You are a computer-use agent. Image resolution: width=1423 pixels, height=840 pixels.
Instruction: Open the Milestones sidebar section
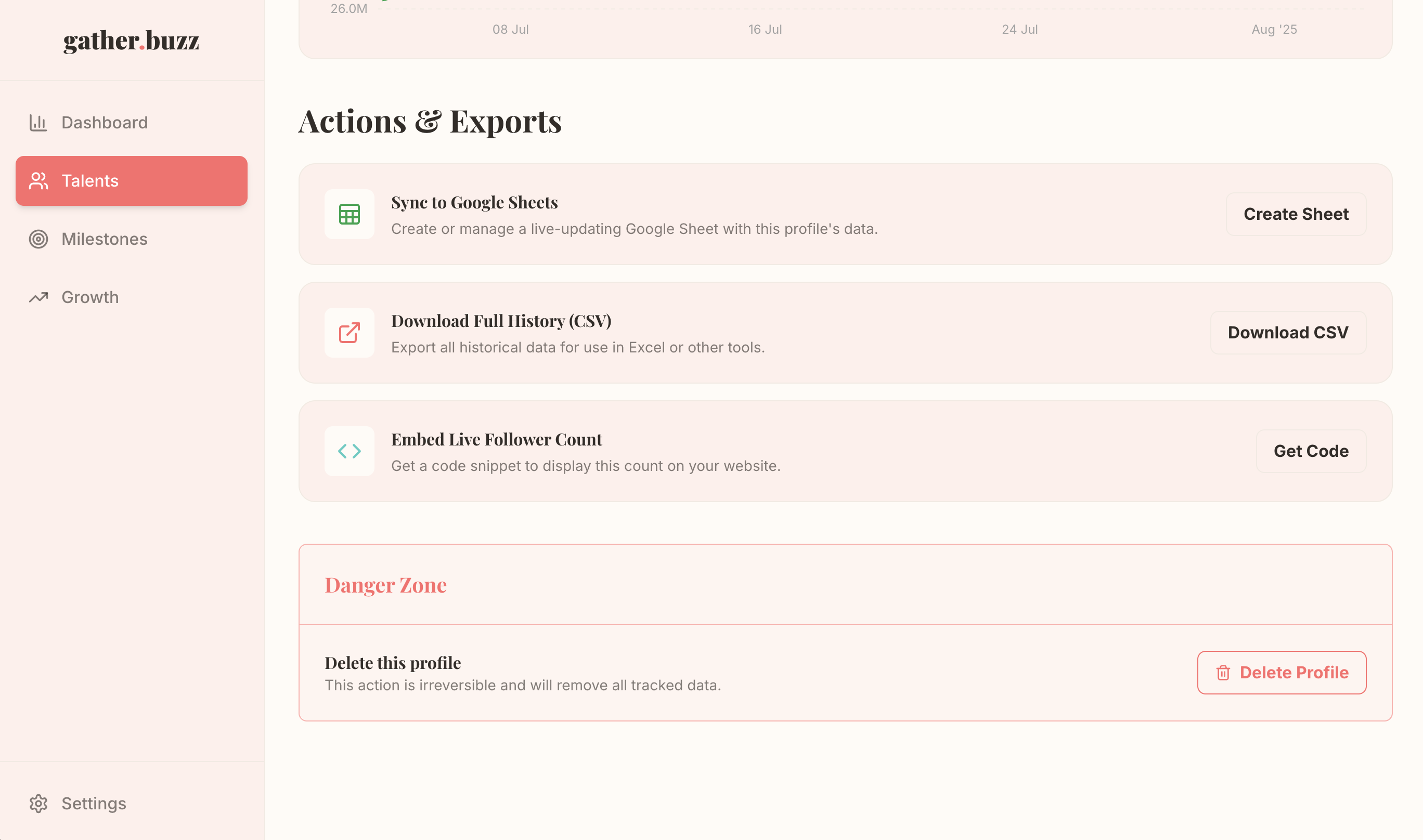[104, 240]
